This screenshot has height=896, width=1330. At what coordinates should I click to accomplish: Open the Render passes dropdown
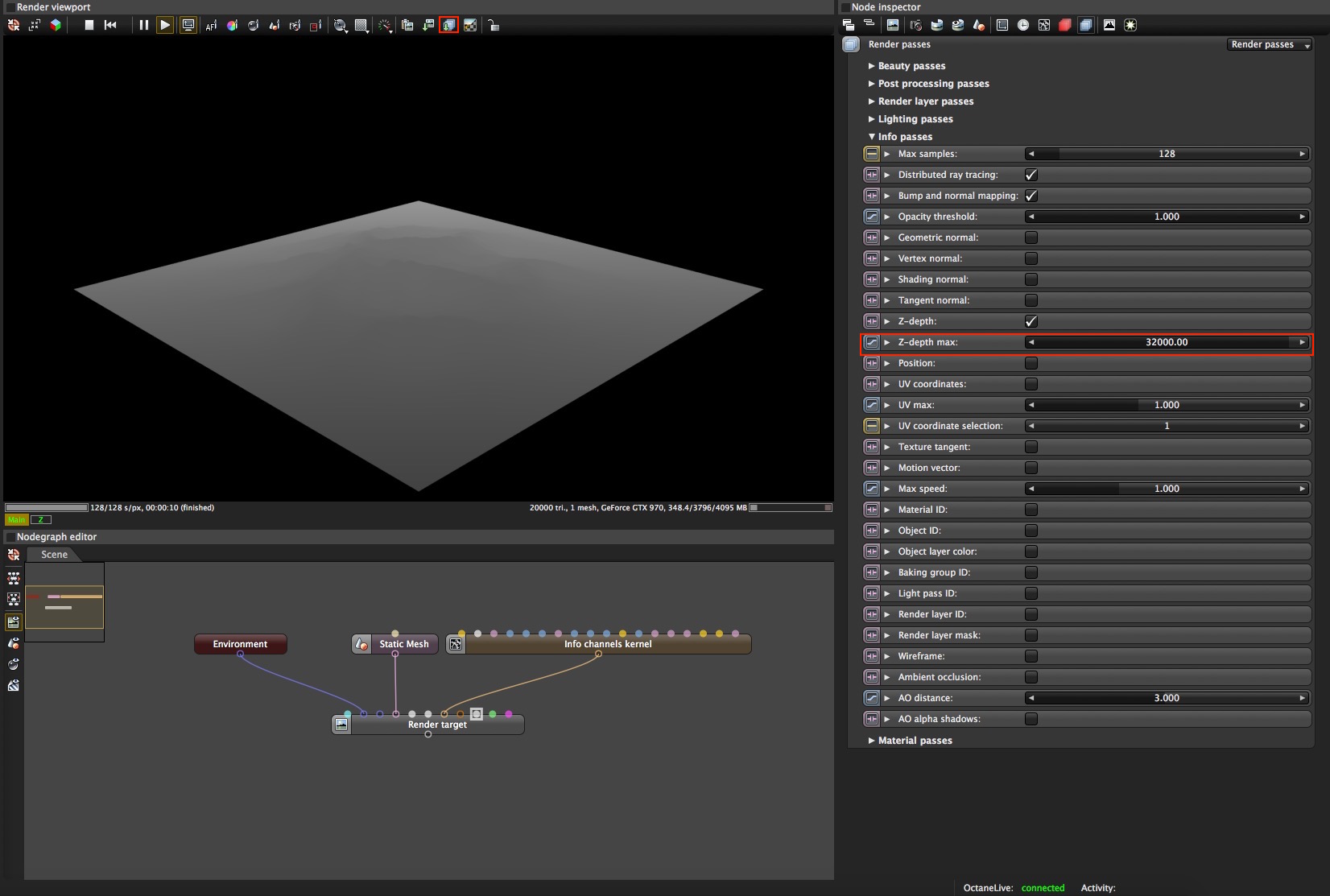pyautogui.click(x=1270, y=44)
